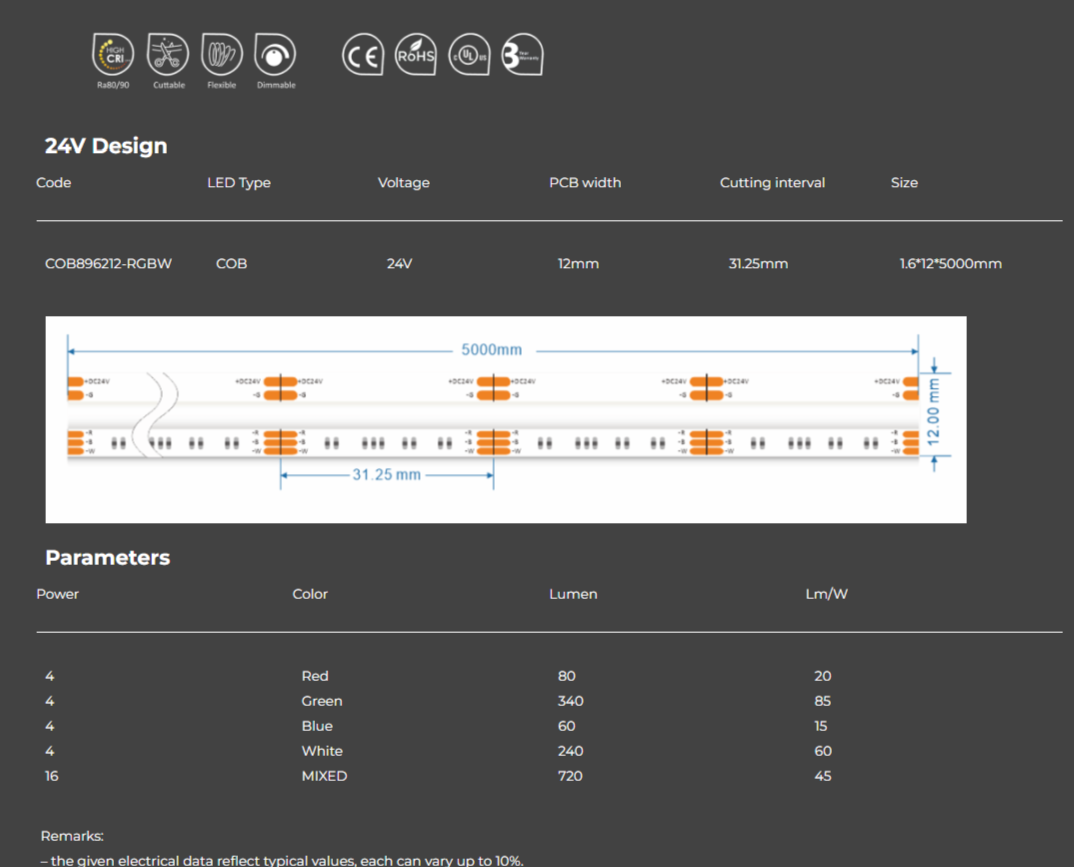Click the Lm/W column header
The width and height of the screenshot is (1074, 867).
826,594
